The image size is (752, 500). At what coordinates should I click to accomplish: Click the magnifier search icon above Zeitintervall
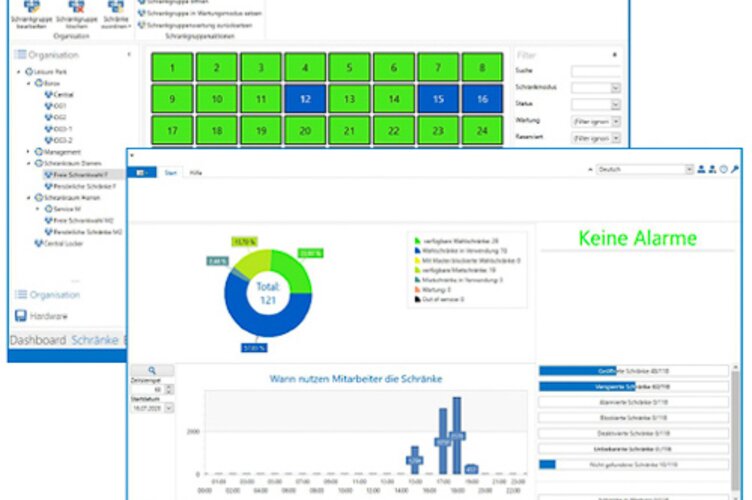point(153,370)
